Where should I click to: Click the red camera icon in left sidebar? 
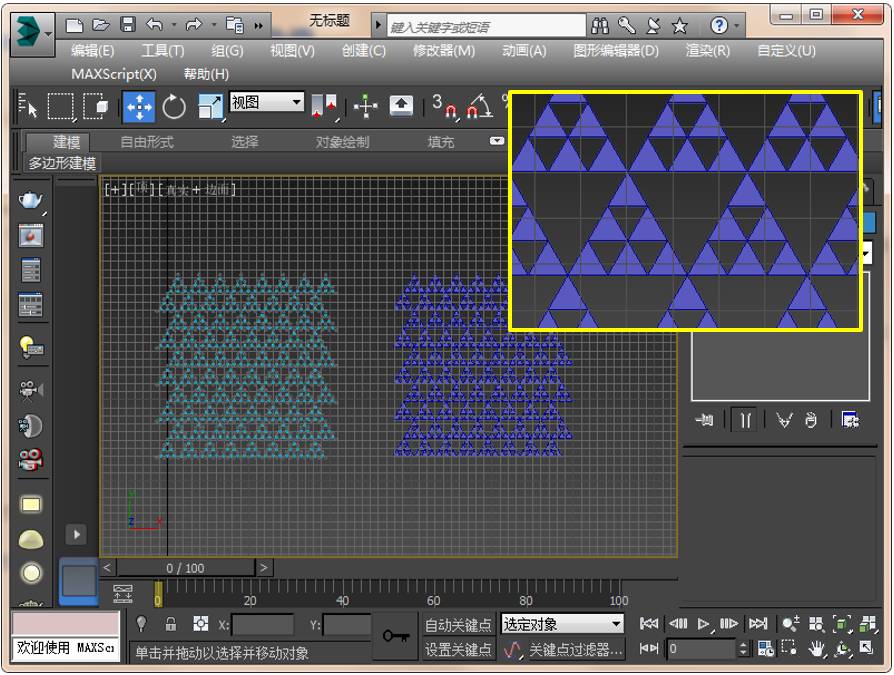(x=31, y=460)
